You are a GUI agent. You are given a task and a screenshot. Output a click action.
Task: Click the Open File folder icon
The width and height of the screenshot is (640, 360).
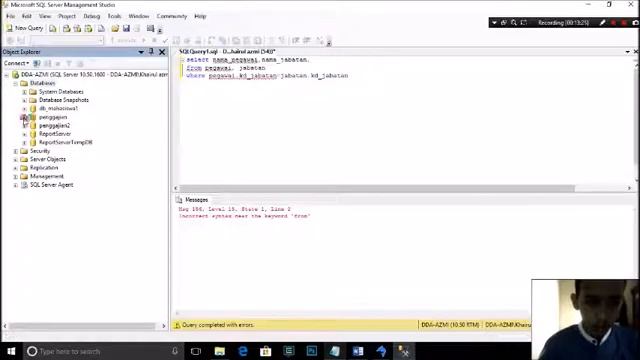pos(115,29)
